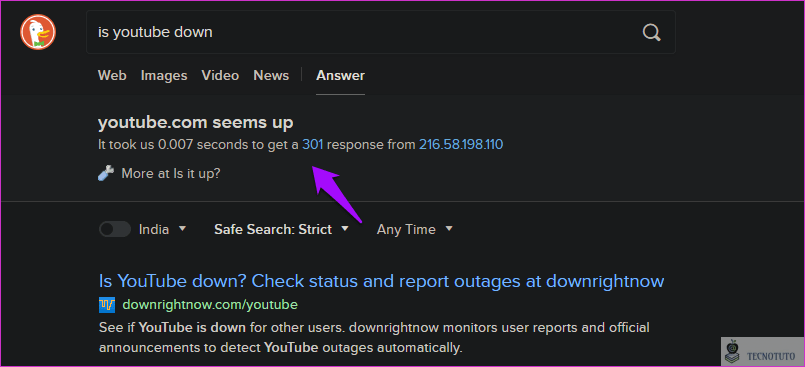Visit the downrightnow.com/youtube URL link
This screenshot has width=805, height=367.
(x=210, y=305)
